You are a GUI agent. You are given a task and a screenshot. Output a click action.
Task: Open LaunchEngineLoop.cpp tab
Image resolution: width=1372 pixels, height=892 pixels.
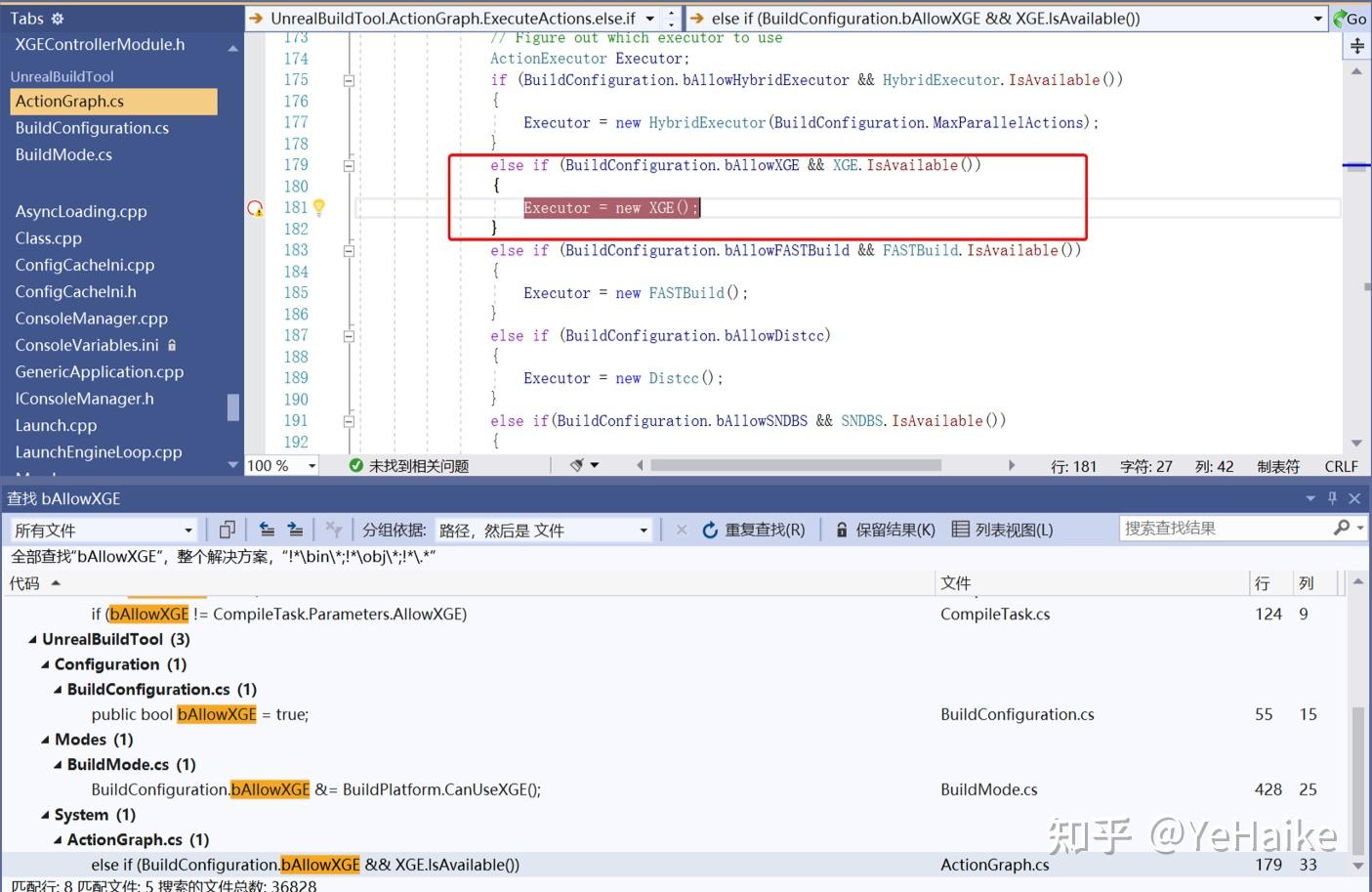click(x=99, y=452)
